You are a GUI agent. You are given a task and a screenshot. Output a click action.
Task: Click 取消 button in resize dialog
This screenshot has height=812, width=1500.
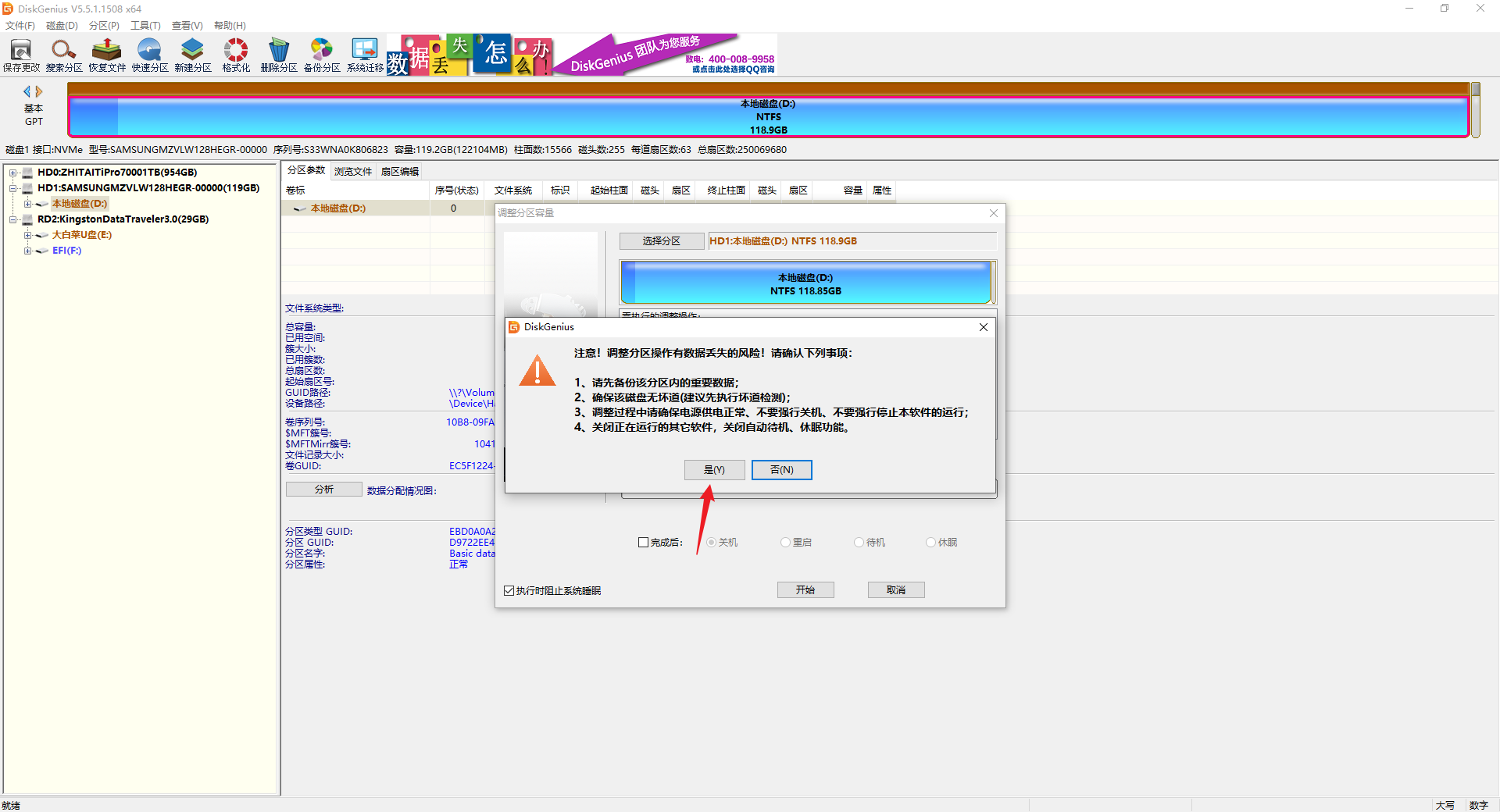[x=896, y=590]
